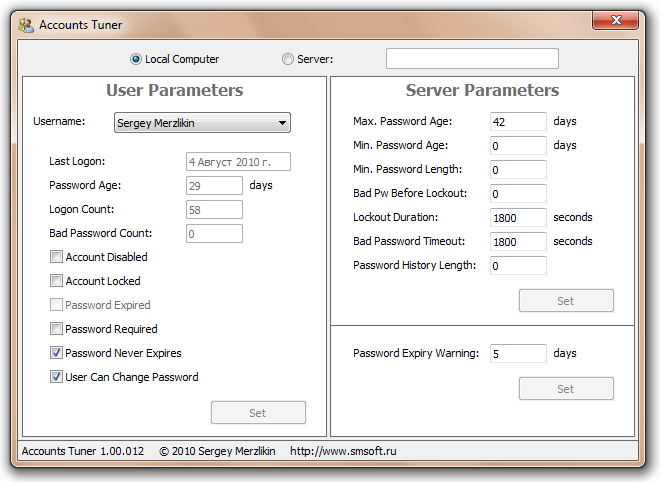Select the Bad Password Timeout field
This screenshot has width=660, height=482.
pyautogui.click(x=518, y=241)
